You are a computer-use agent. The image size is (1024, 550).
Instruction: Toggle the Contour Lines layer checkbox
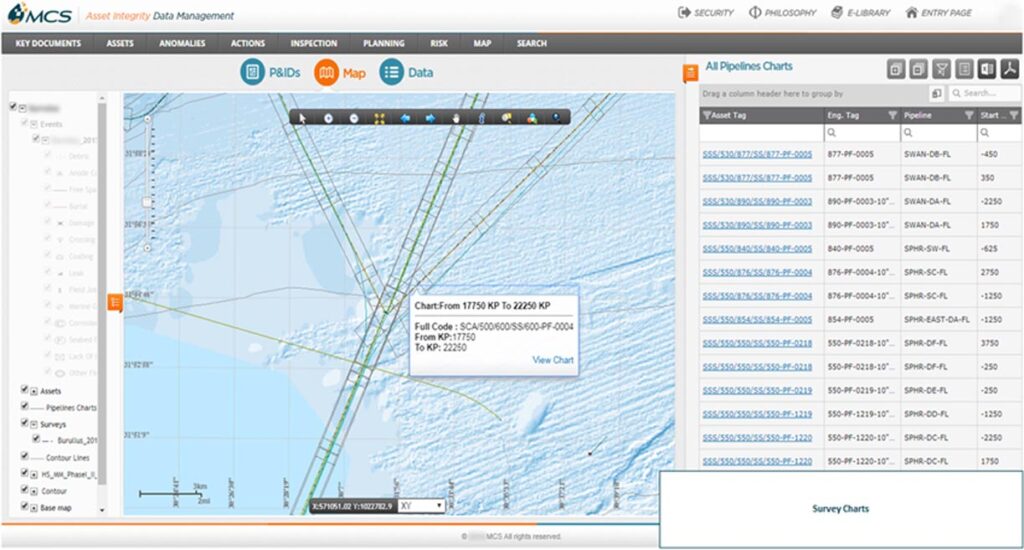pos(25,457)
